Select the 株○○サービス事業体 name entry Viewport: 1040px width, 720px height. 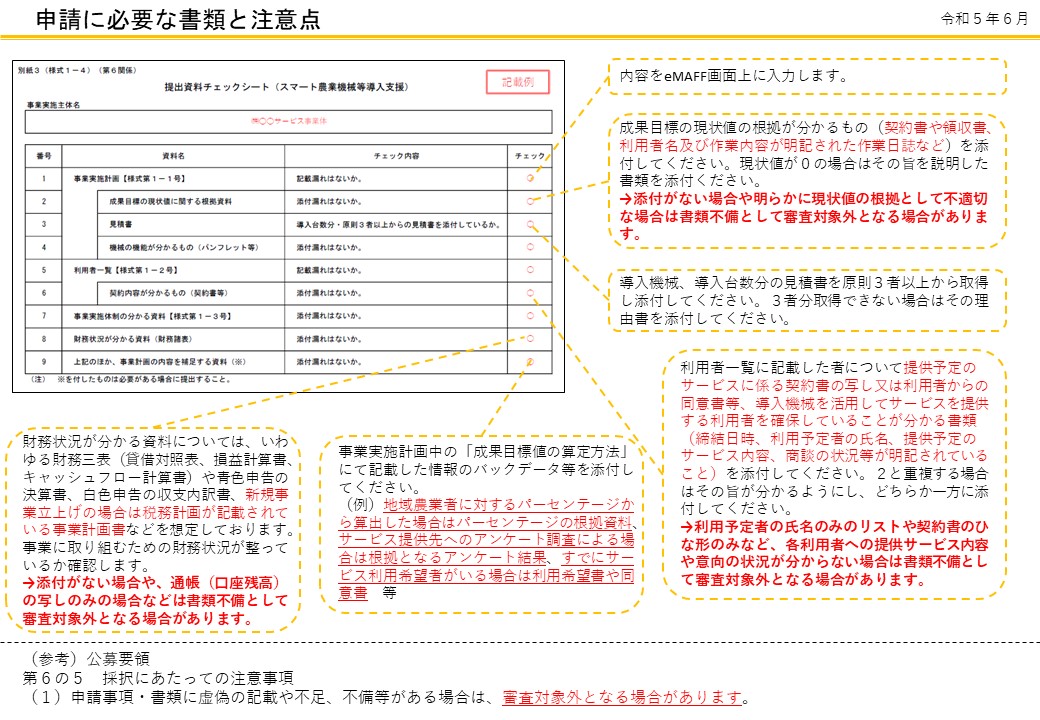[x=290, y=122]
